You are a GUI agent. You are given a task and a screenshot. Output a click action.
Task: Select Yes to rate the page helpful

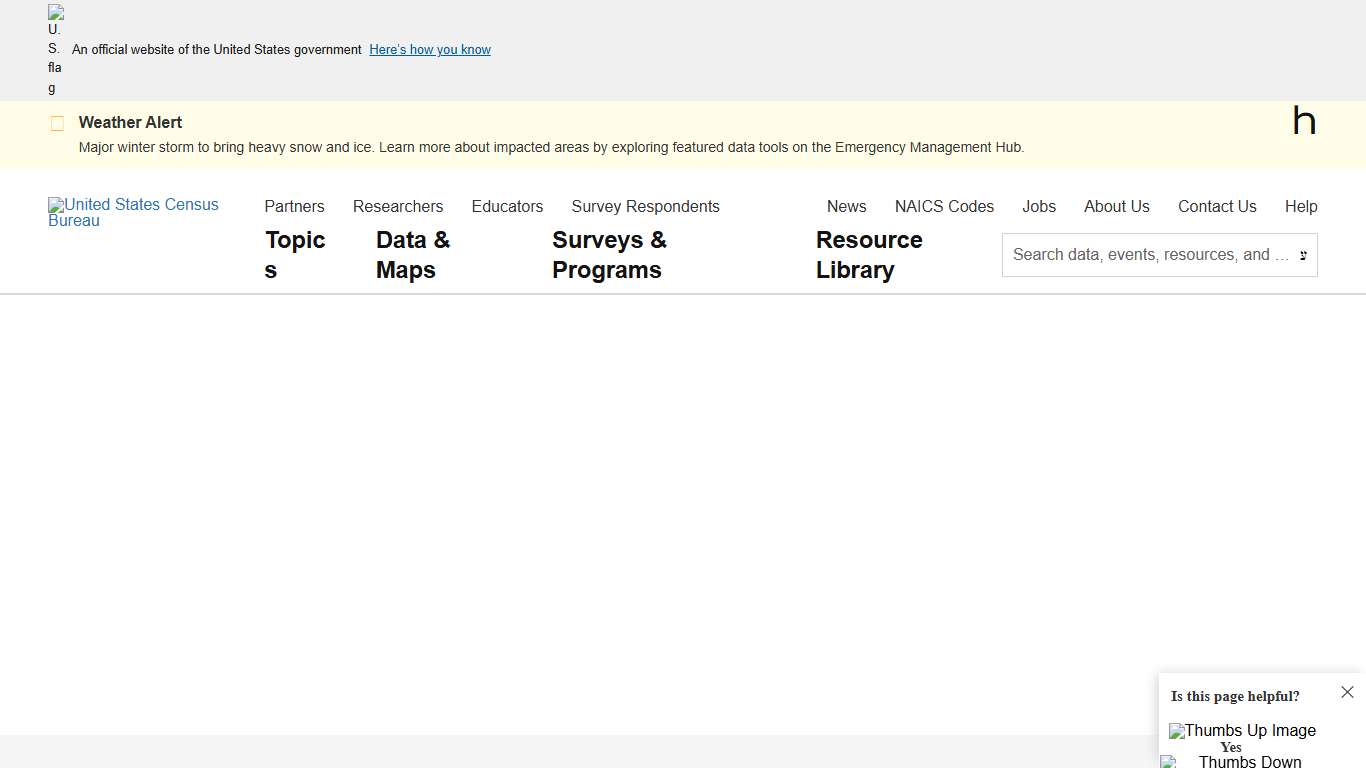click(x=1231, y=747)
